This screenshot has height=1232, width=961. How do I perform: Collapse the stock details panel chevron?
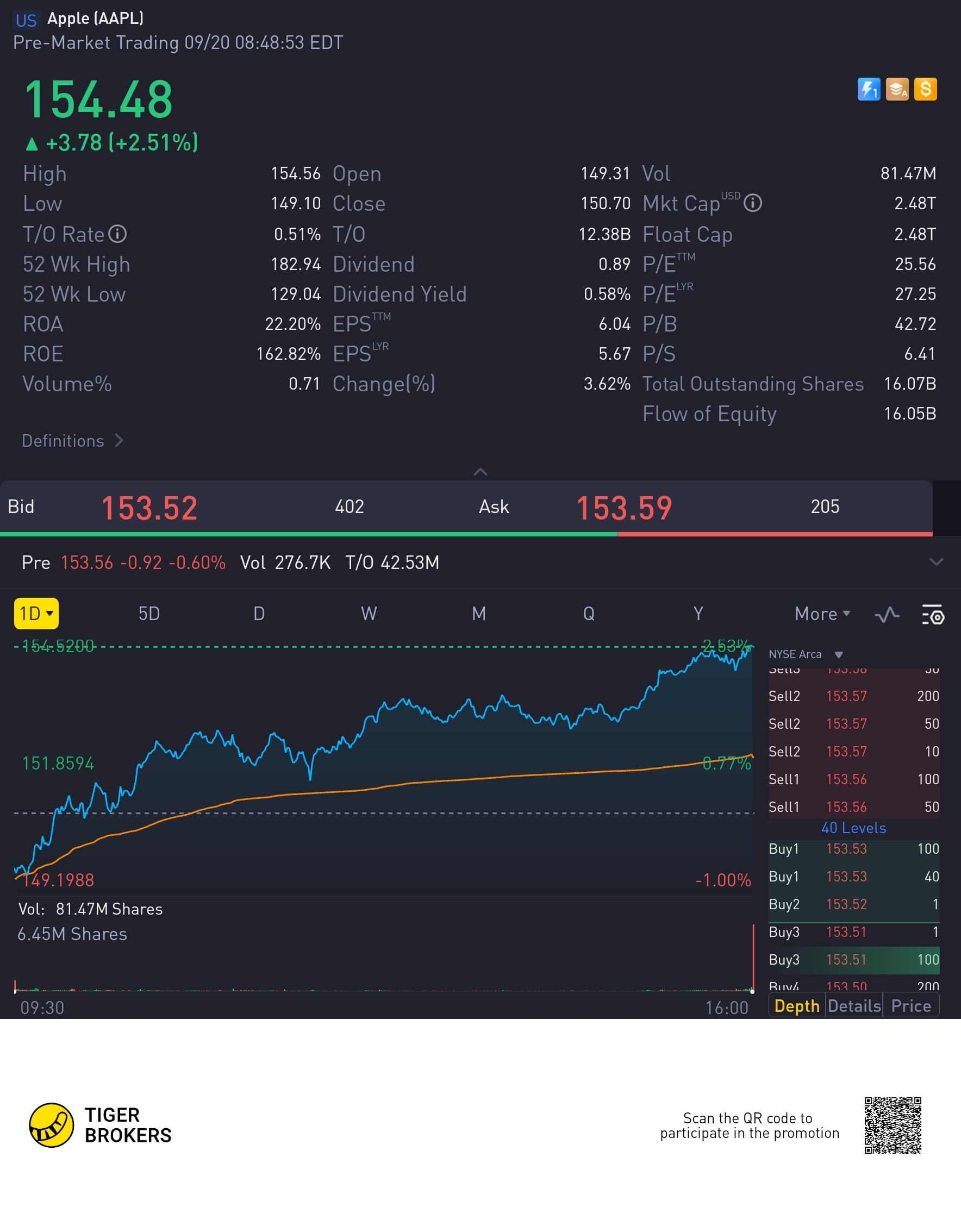point(480,472)
